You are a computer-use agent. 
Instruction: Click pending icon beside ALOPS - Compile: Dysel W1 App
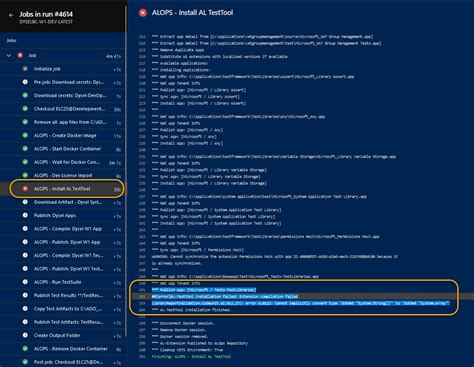click(x=25, y=229)
